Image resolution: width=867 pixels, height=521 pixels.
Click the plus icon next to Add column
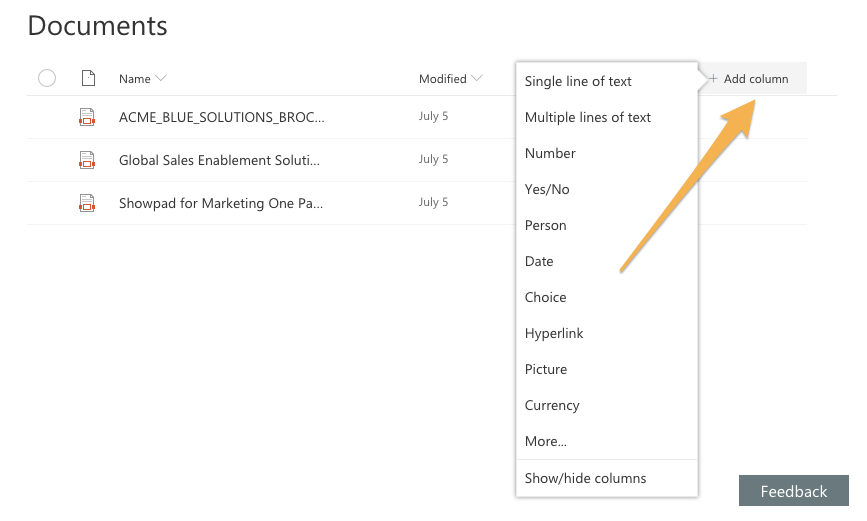click(x=713, y=79)
